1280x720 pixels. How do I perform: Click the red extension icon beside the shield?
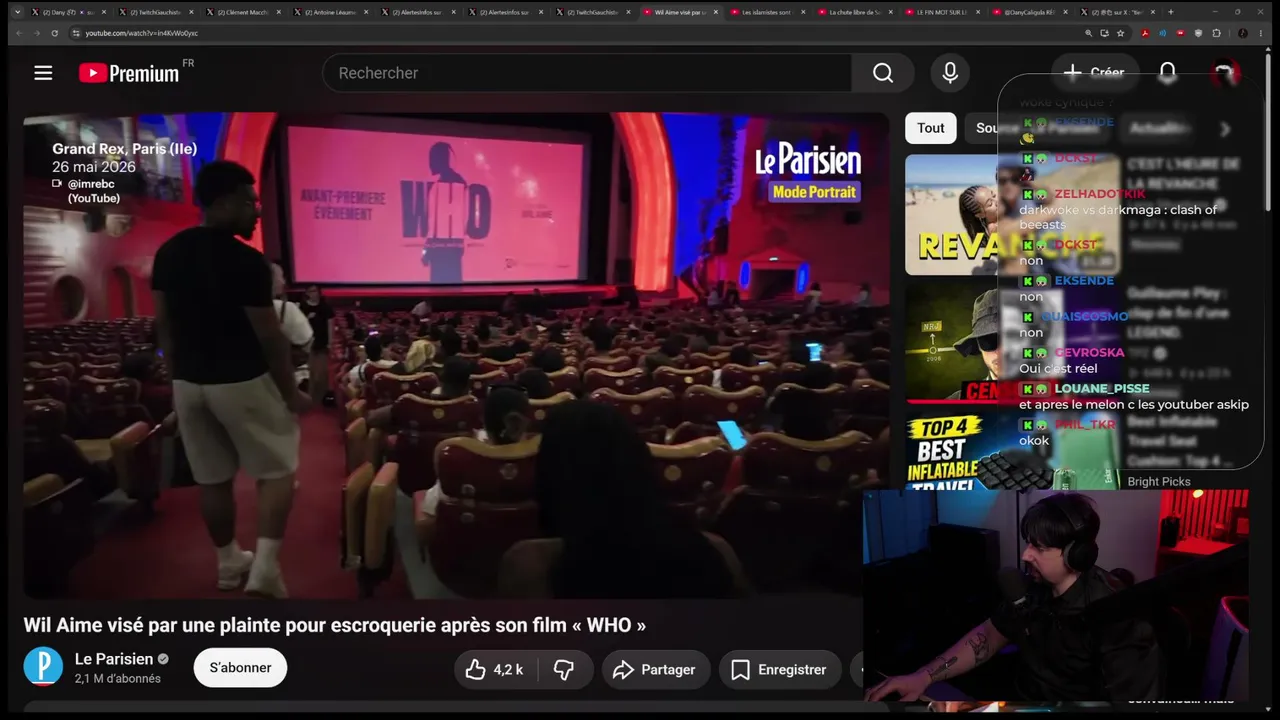1181,33
